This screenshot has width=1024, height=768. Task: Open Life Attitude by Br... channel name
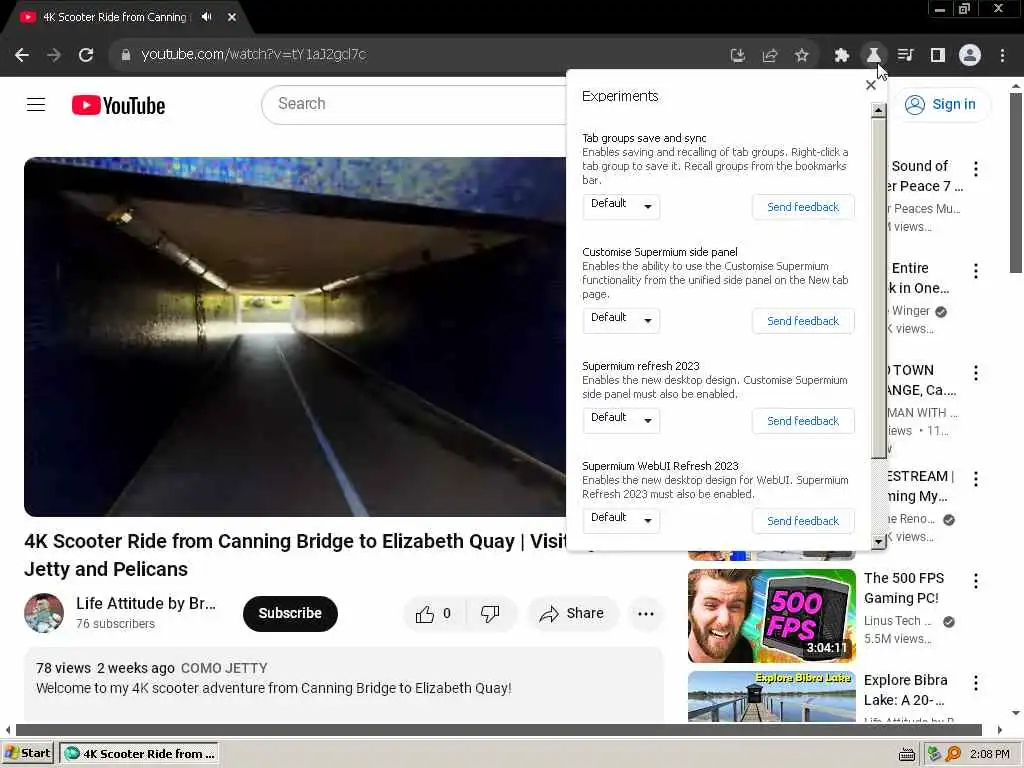146,603
